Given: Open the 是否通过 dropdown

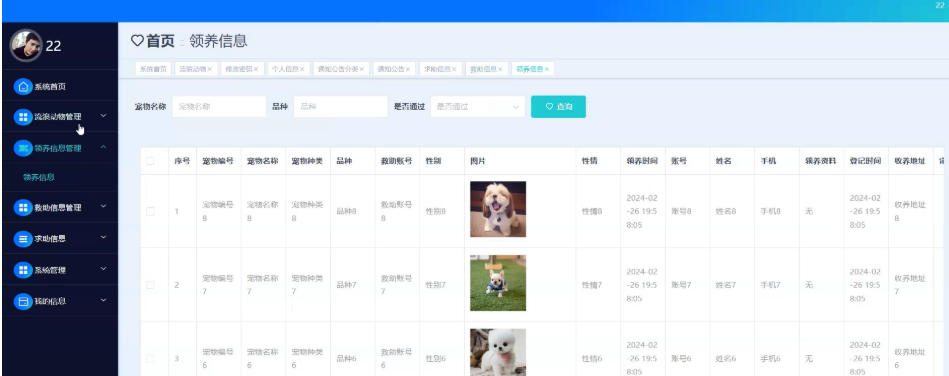Looking at the screenshot, I should (x=478, y=107).
